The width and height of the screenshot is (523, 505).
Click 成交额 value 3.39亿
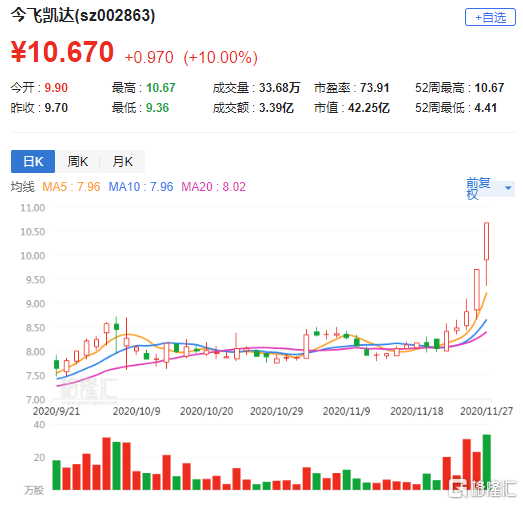276,108
